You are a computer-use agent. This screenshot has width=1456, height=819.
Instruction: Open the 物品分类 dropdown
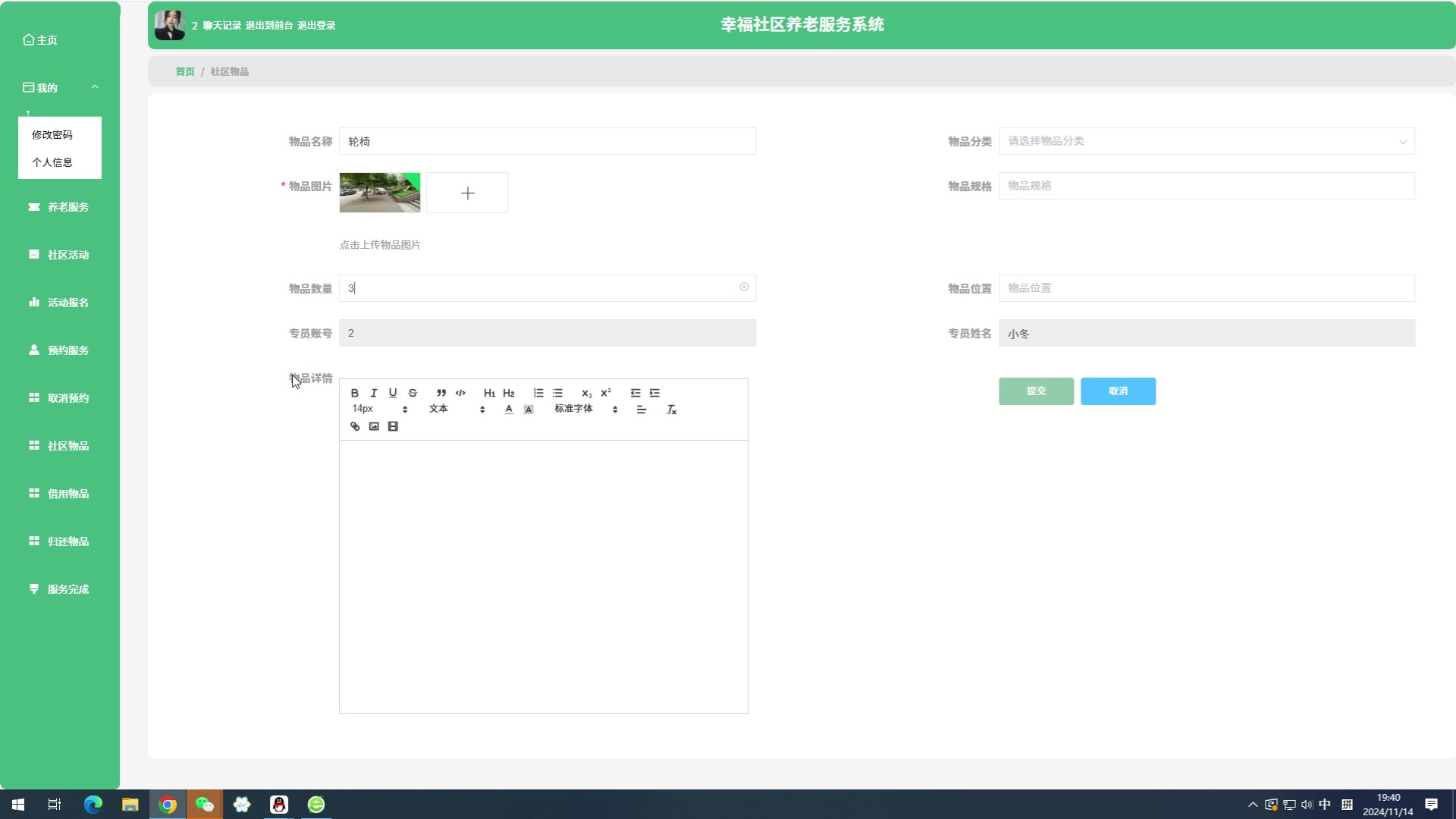(x=1206, y=141)
